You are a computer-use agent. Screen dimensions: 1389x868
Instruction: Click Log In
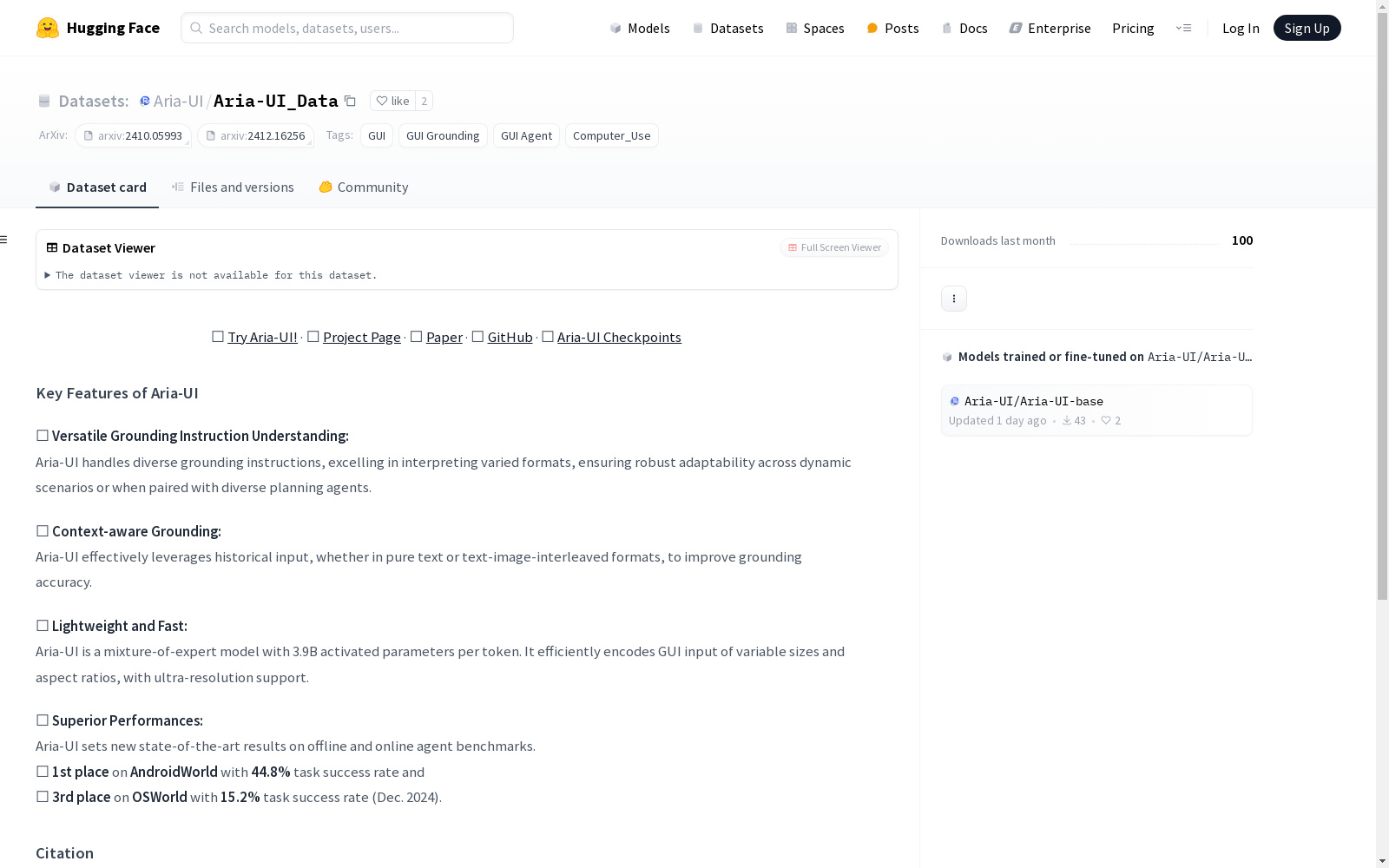coord(1241,28)
